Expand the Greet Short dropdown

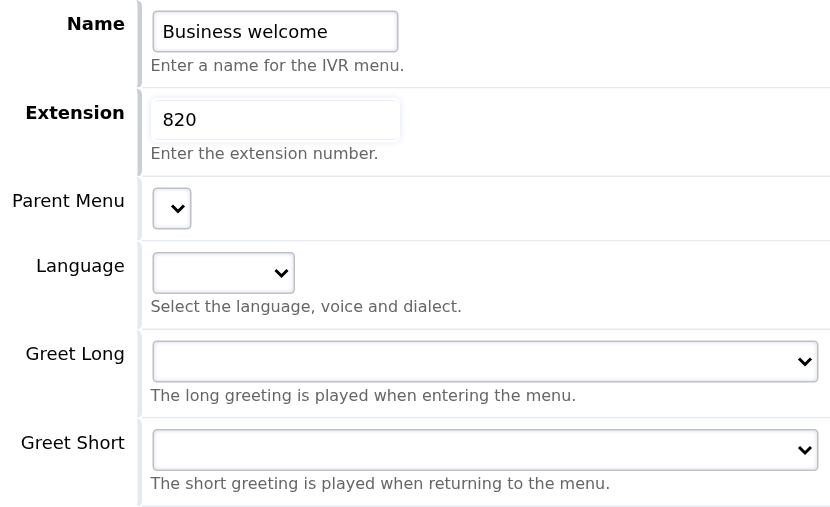tap(485, 450)
